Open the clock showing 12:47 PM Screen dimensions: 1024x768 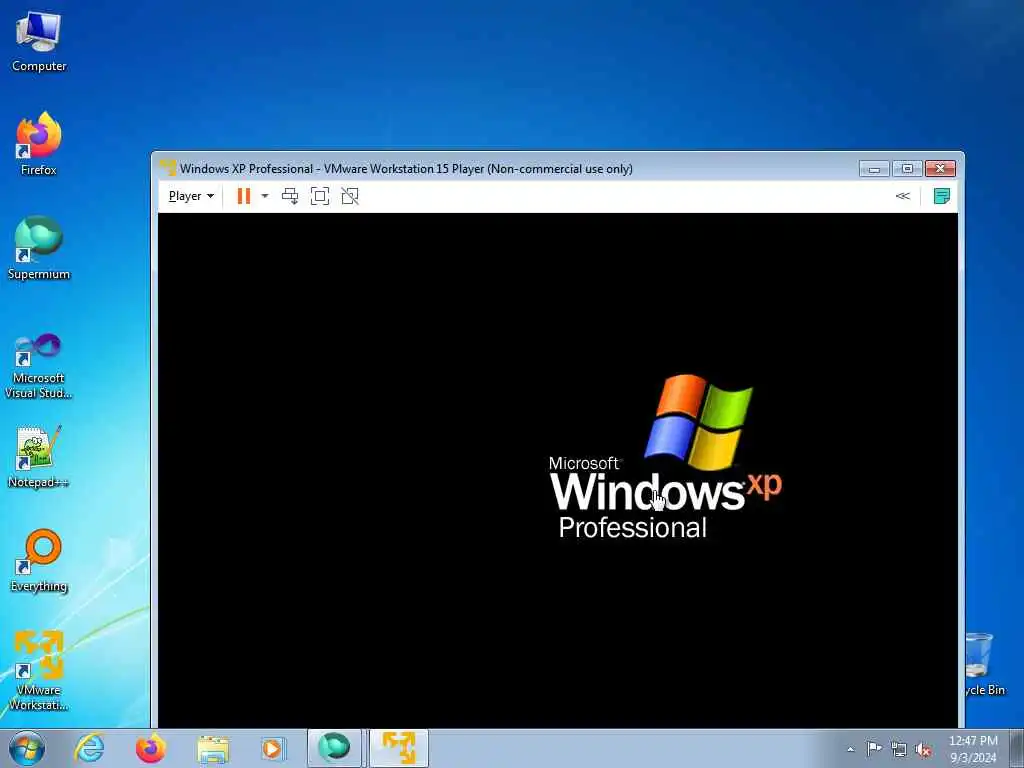(973, 749)
